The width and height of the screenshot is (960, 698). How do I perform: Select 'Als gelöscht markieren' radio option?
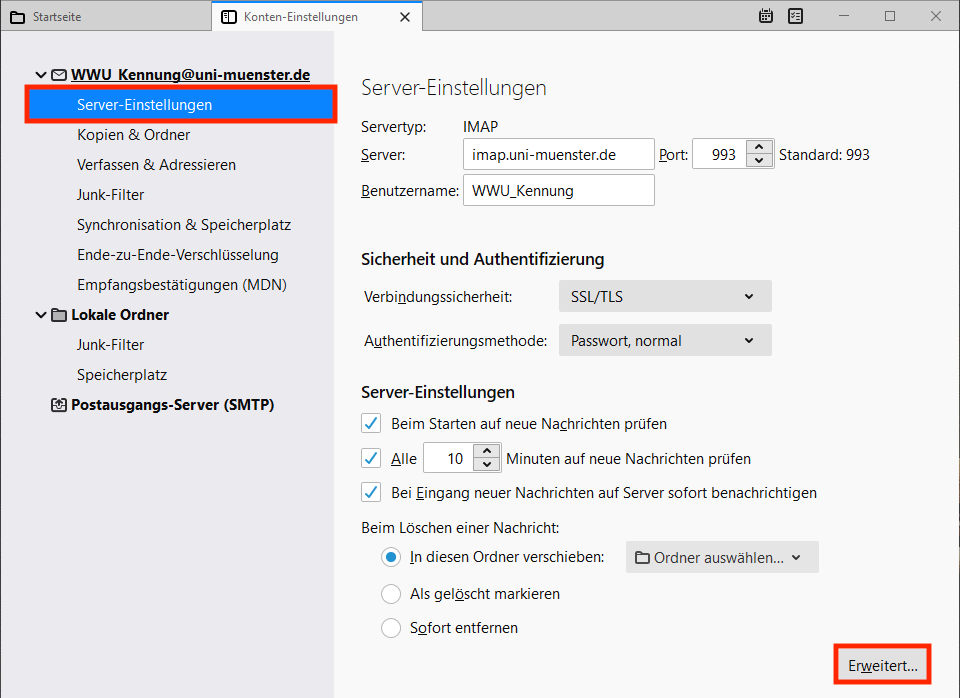point(391,594)
